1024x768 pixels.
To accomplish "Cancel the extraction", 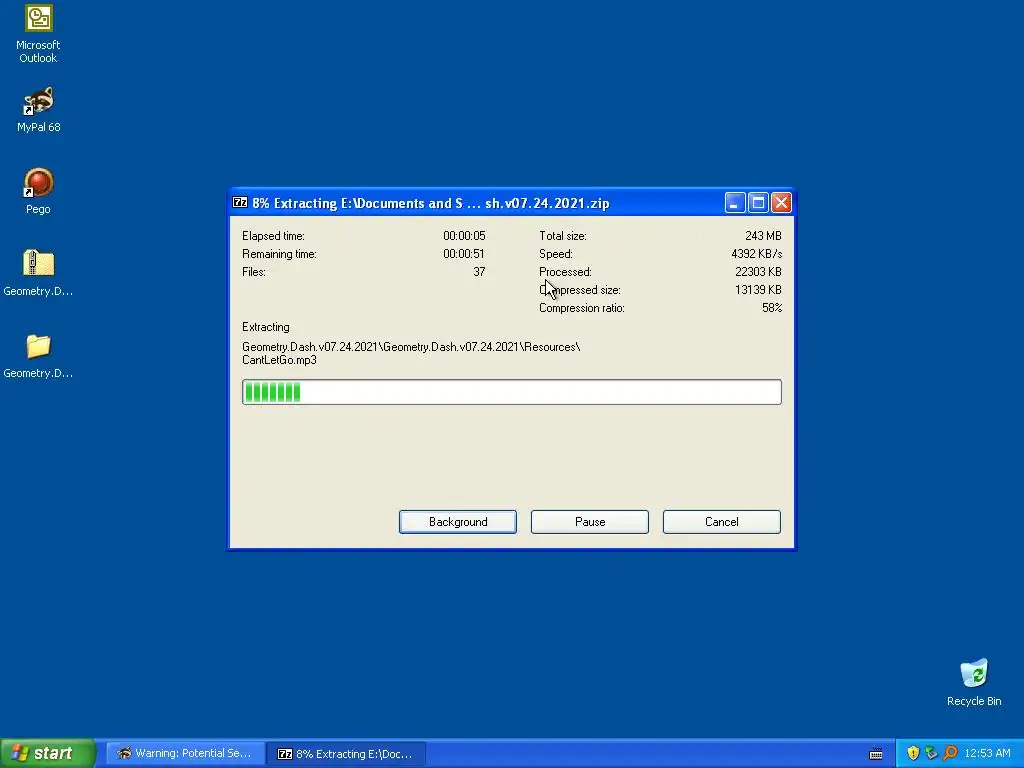I will coord(722,522).
